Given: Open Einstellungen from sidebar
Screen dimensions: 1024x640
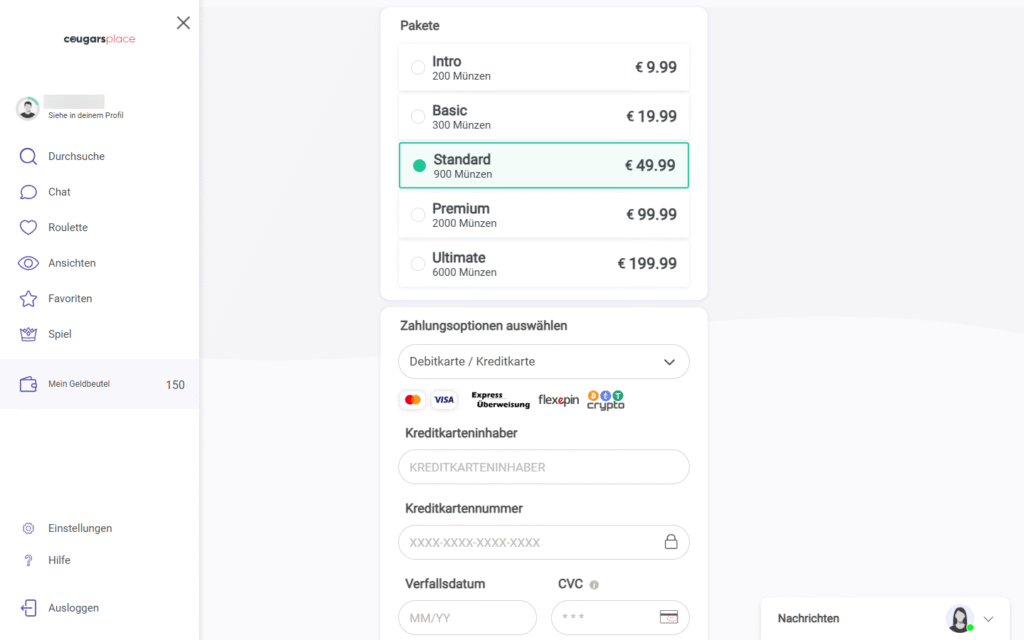Looking at the screenshot, I should point(79,528).
